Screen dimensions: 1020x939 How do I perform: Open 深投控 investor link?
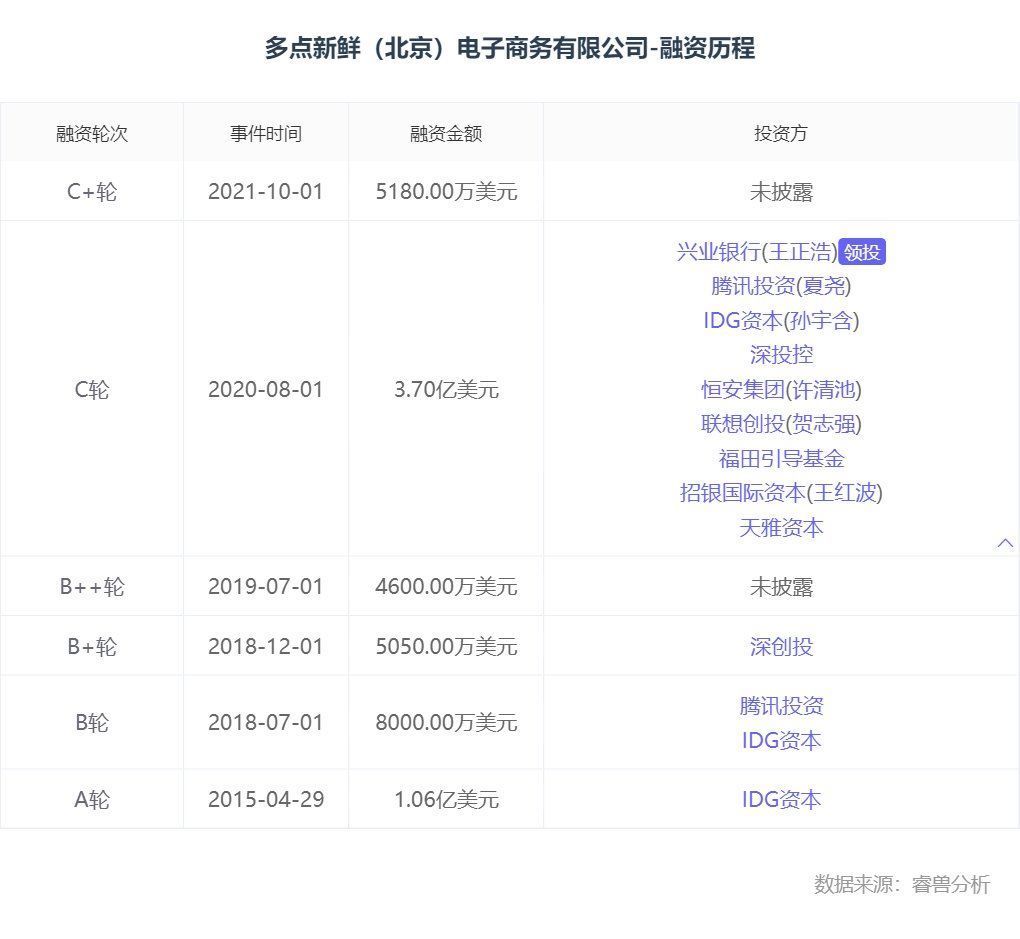pos(781,355)
